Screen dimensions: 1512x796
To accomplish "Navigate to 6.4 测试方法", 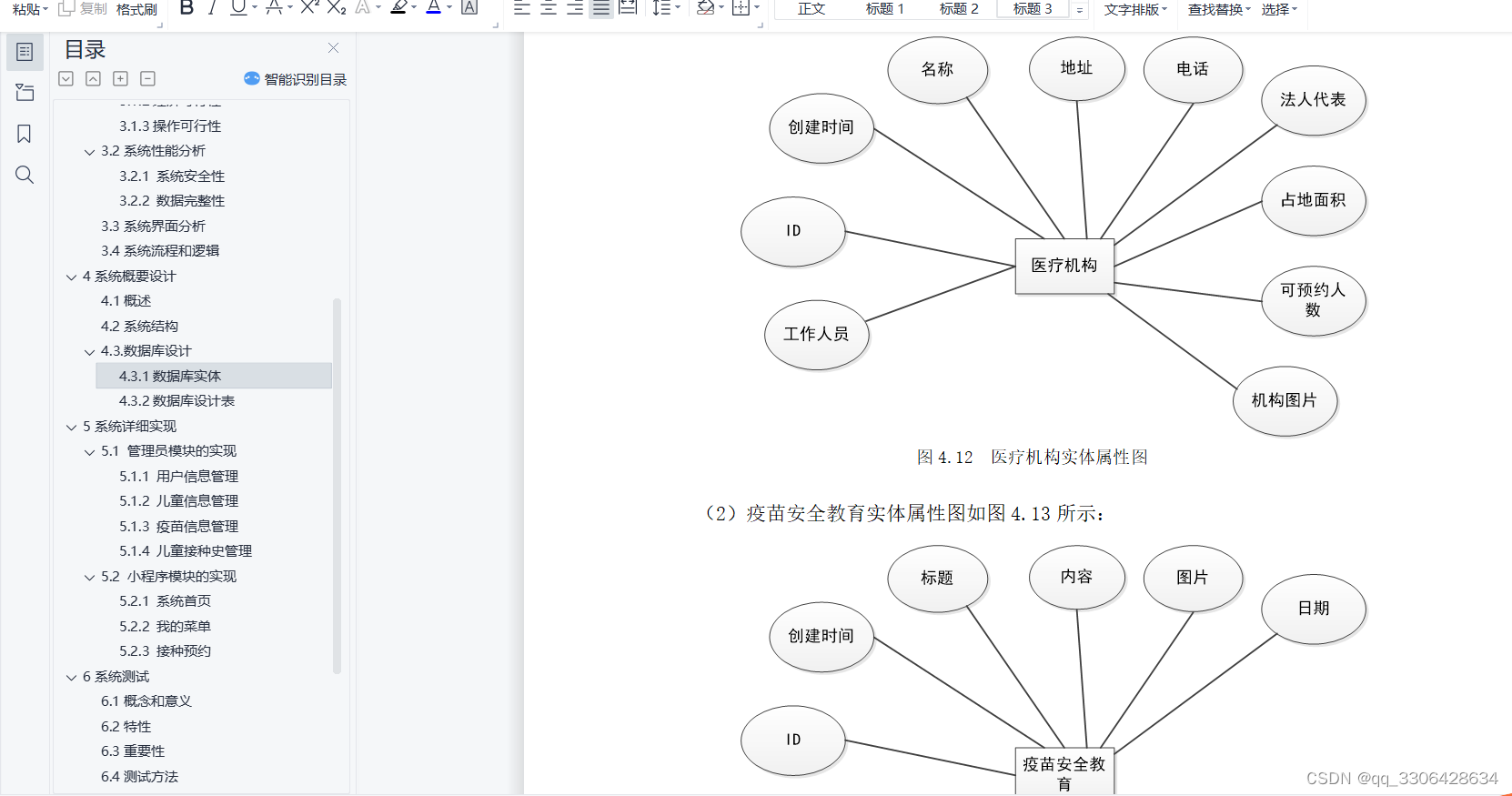I will pos(139,776).
